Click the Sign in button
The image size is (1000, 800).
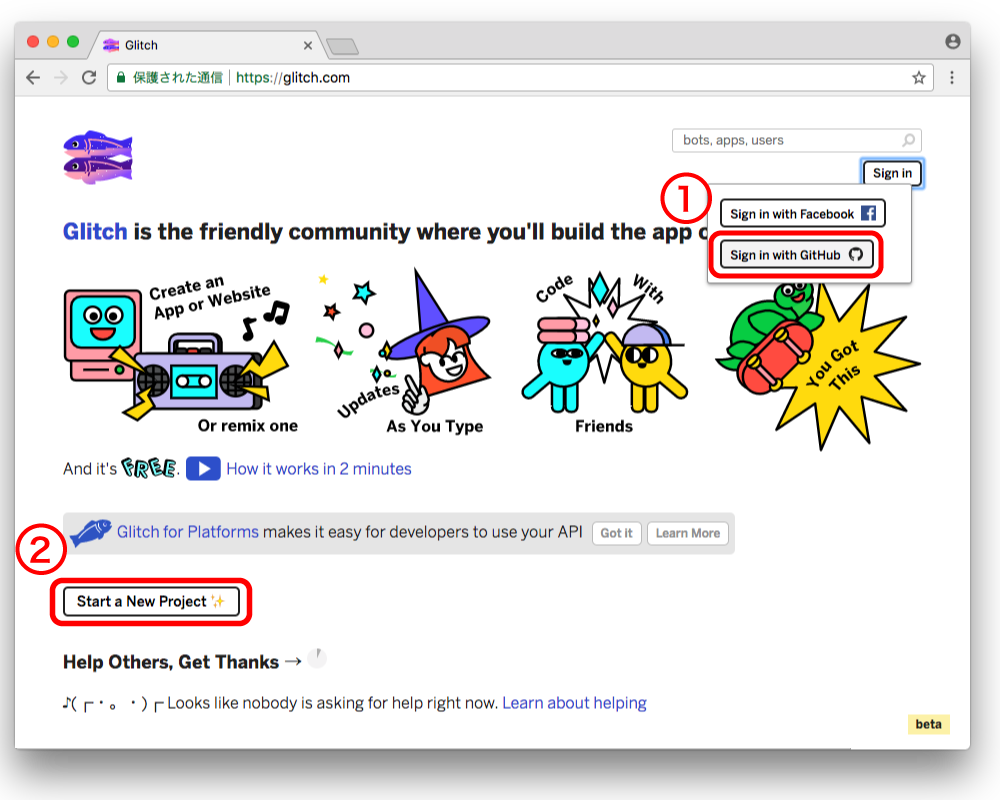[x=891, y=172]
